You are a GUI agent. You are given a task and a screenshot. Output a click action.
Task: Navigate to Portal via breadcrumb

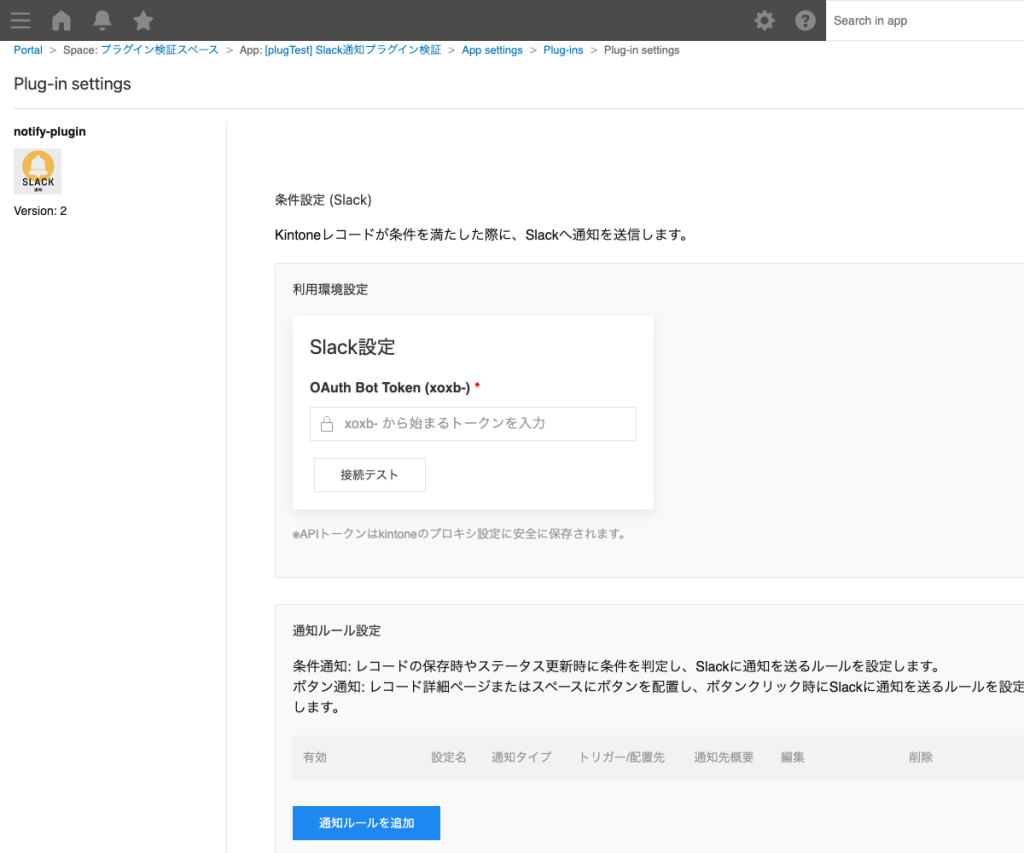coord(27,50)
